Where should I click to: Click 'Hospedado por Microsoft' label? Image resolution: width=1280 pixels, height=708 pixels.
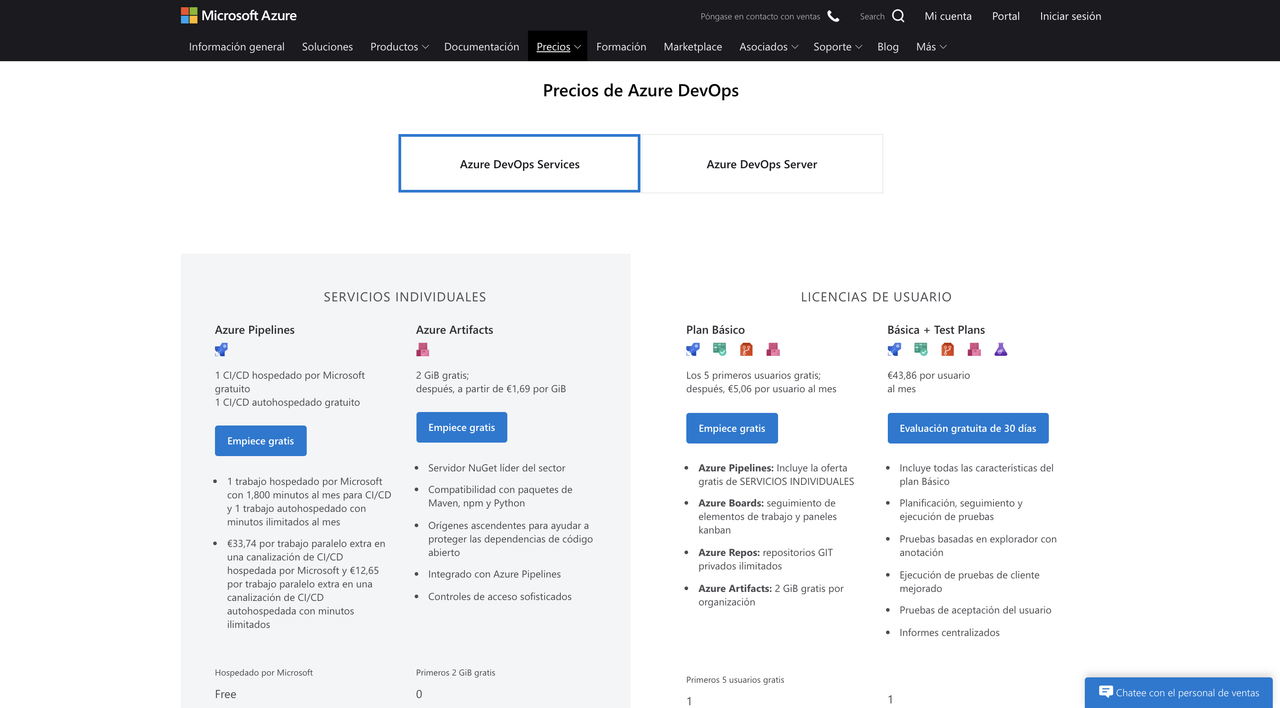264,672
